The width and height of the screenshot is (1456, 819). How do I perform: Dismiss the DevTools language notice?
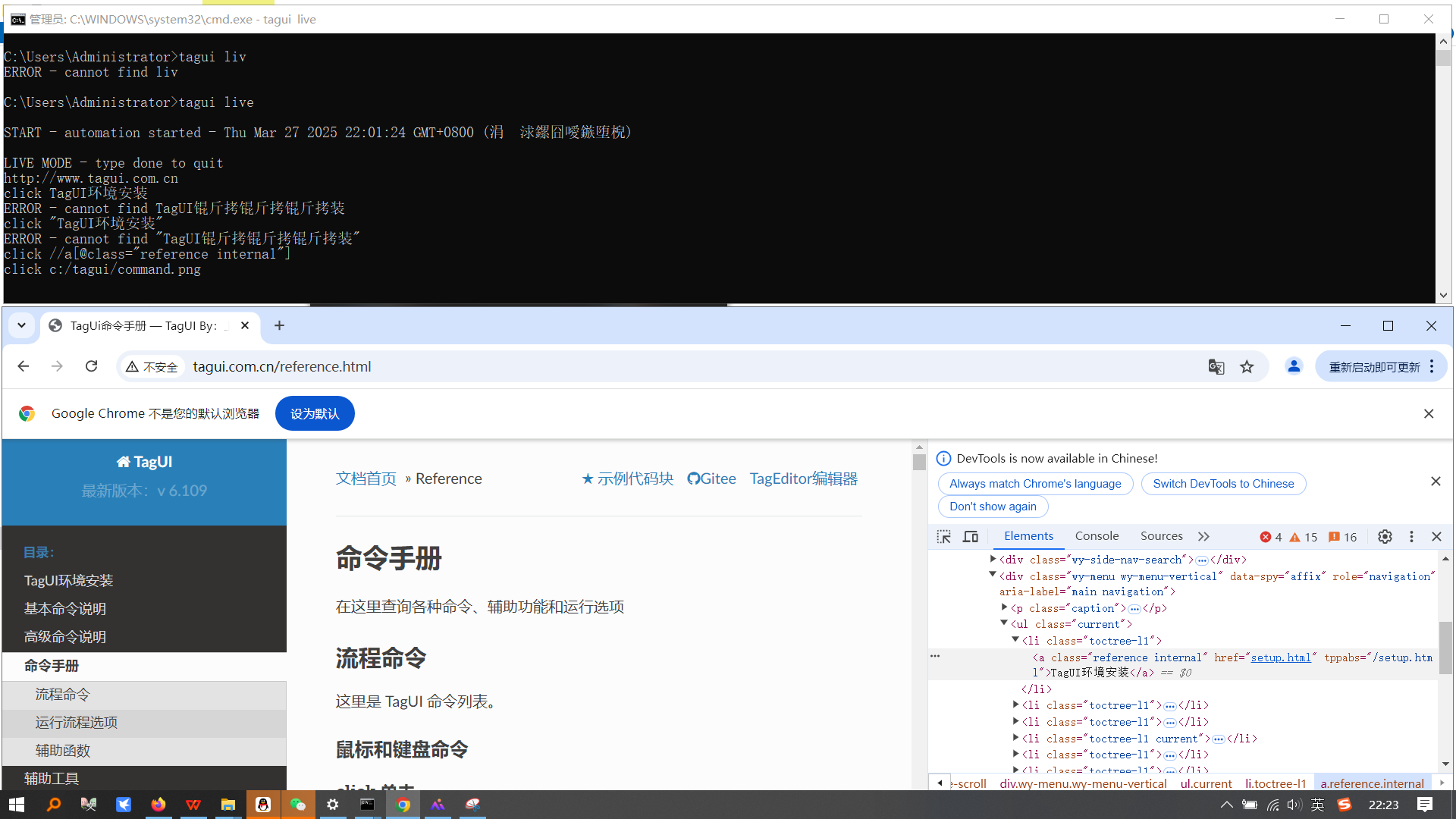click(x=1436, y=482)
